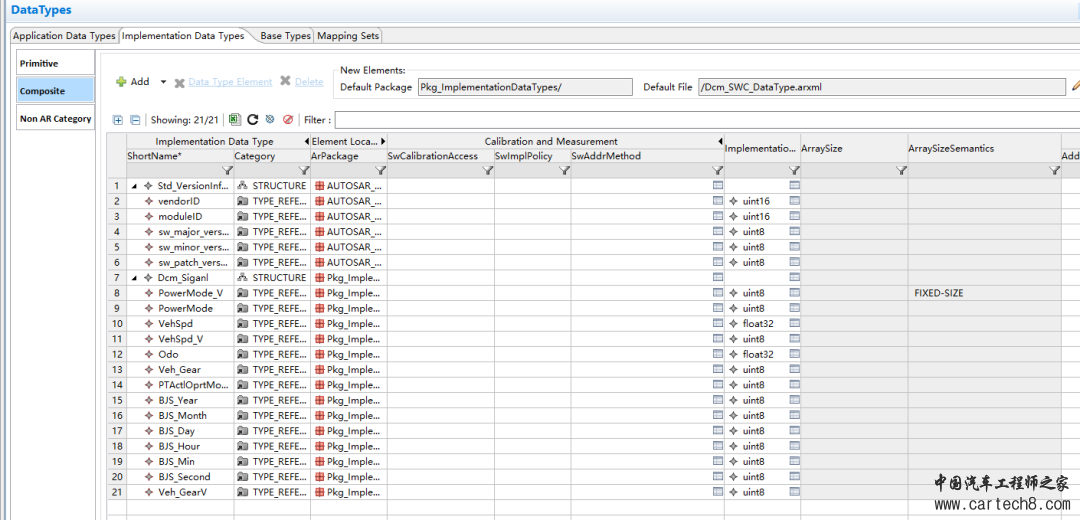This screenshot has height=520, width=1080.
Task: Click Odo row's float32 reference table icon
Action: point(794,354)
